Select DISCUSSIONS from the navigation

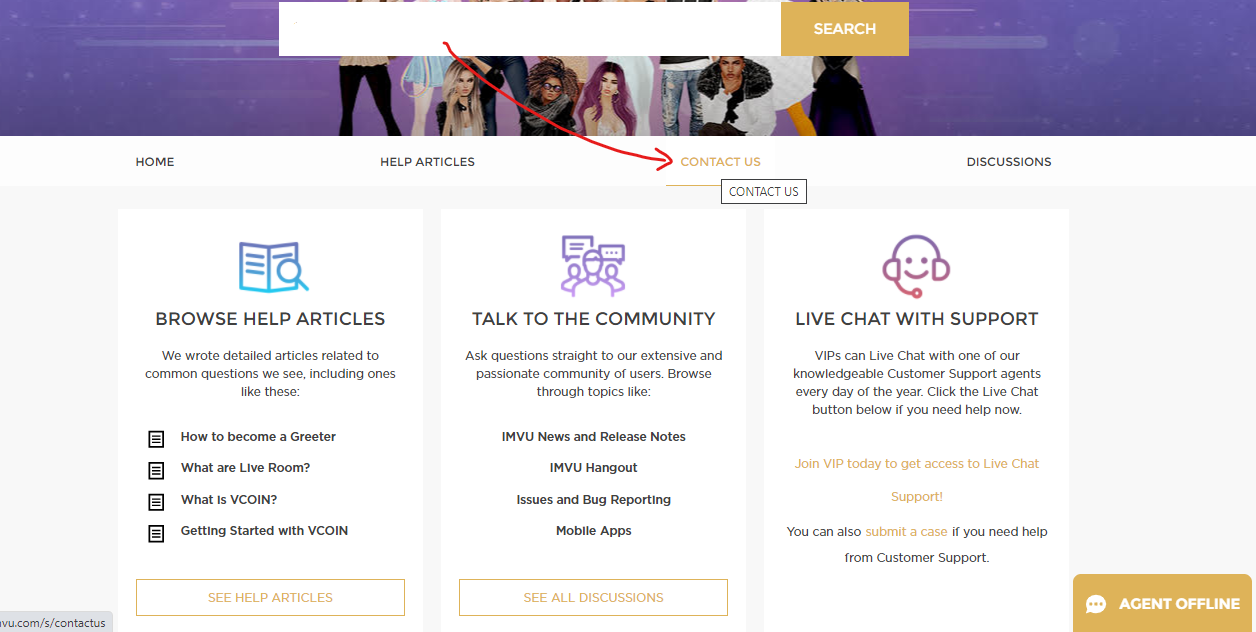coord(1008,161)
